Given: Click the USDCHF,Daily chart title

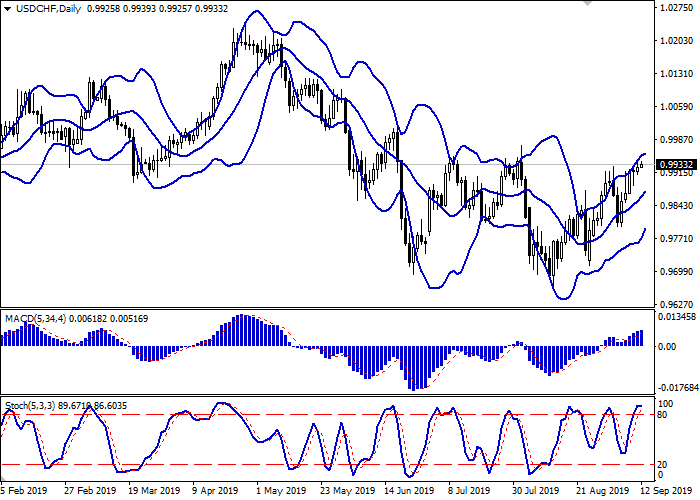Looking at the screenshot, I should click(48, 9).
